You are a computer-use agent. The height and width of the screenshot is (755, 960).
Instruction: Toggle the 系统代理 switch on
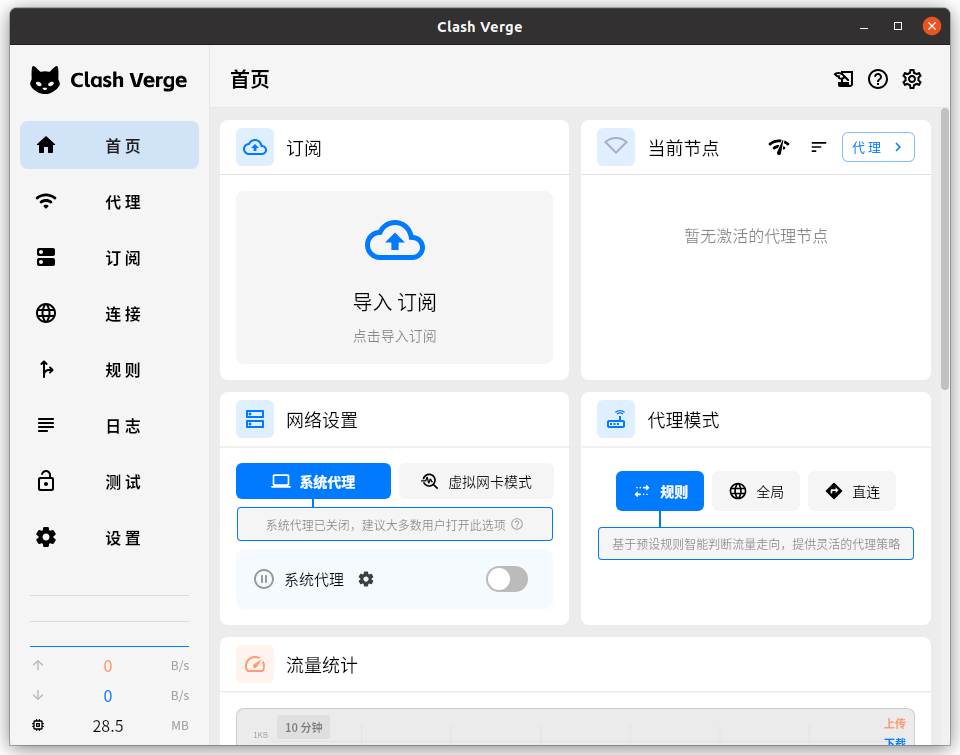click(x=507, y=579)
